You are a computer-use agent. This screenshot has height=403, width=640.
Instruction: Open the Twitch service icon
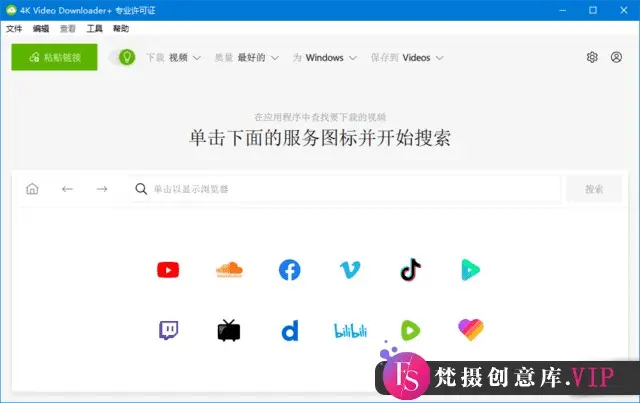coord(168,330)
